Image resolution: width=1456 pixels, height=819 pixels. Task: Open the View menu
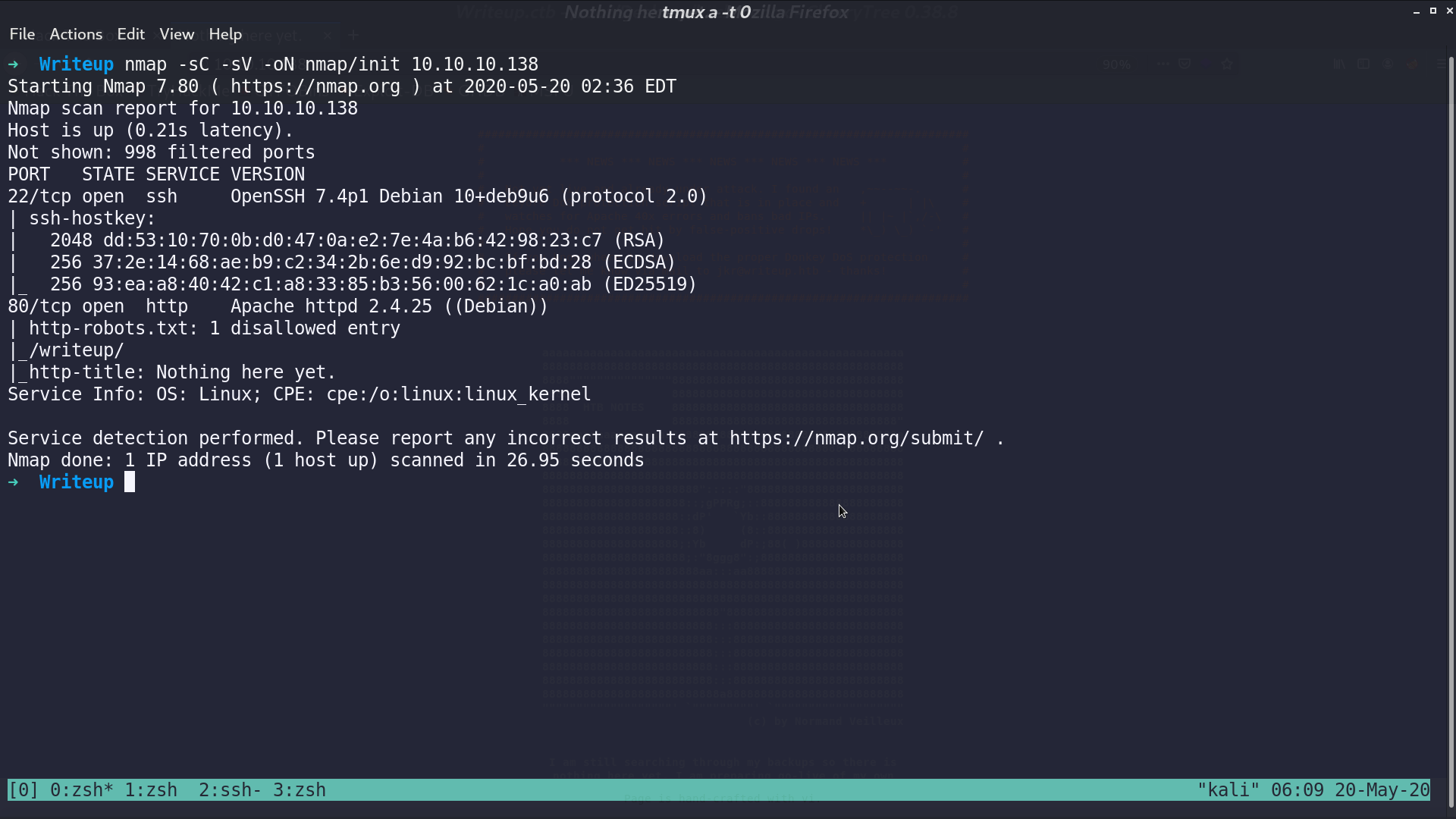pyautogui.click(x=177, y=34)
